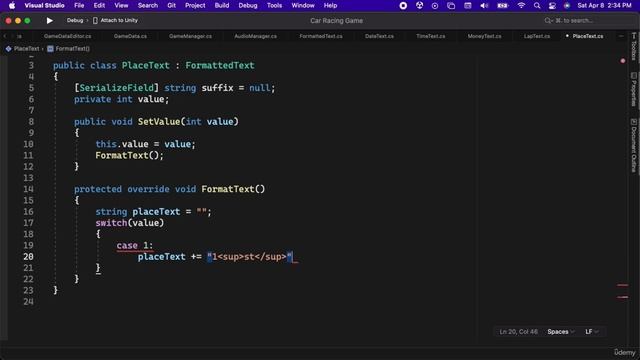This screenshot has height=360, width=640.
Task: Open Control Center in menu bar
Action: click(552, 6)
